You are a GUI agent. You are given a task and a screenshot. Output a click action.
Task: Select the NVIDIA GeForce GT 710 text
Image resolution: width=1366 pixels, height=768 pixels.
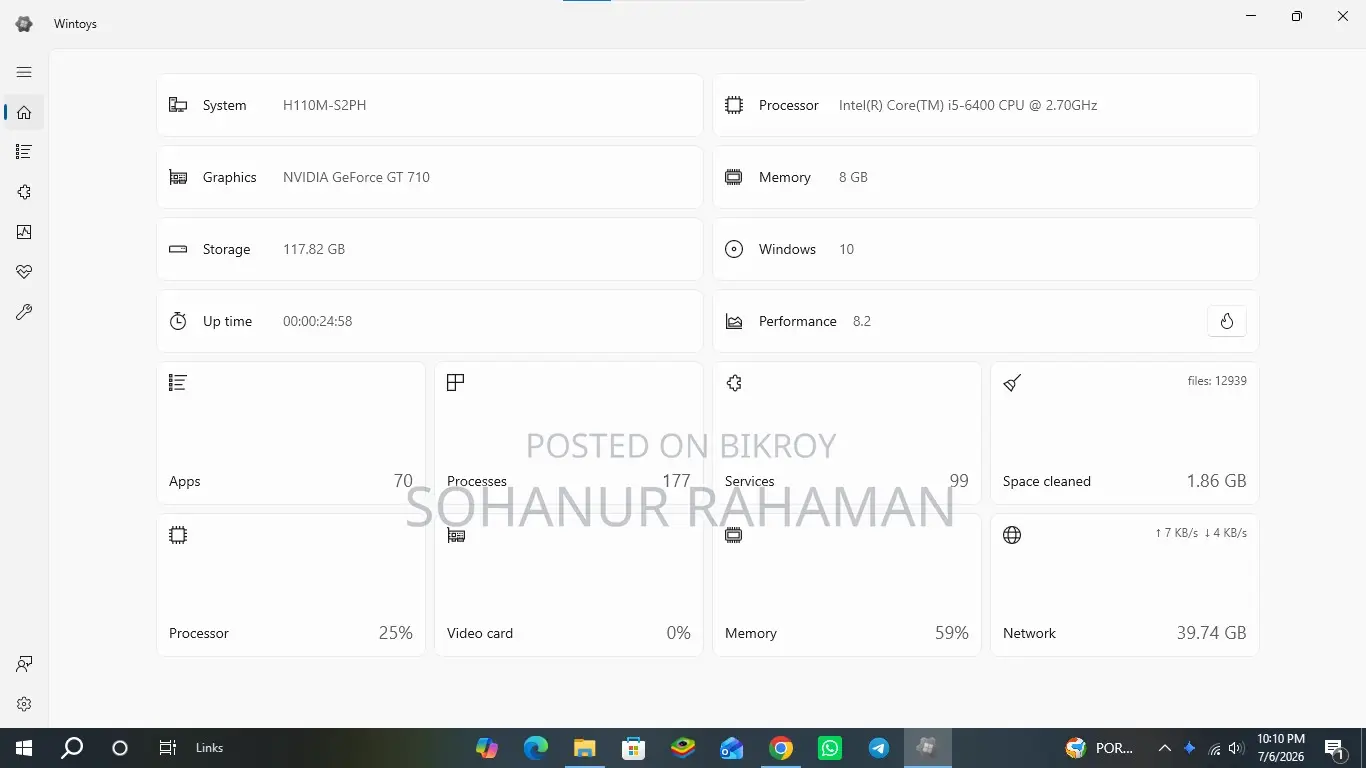356,177
